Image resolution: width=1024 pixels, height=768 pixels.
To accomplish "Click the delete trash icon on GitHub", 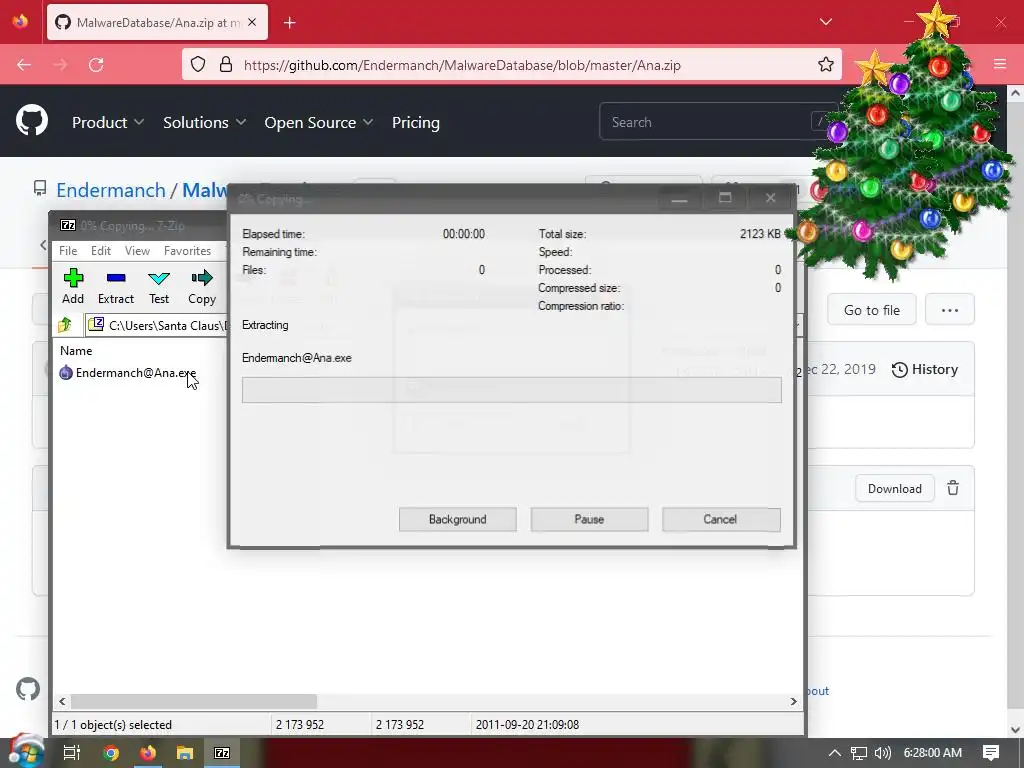I will [x=953, y=488].
